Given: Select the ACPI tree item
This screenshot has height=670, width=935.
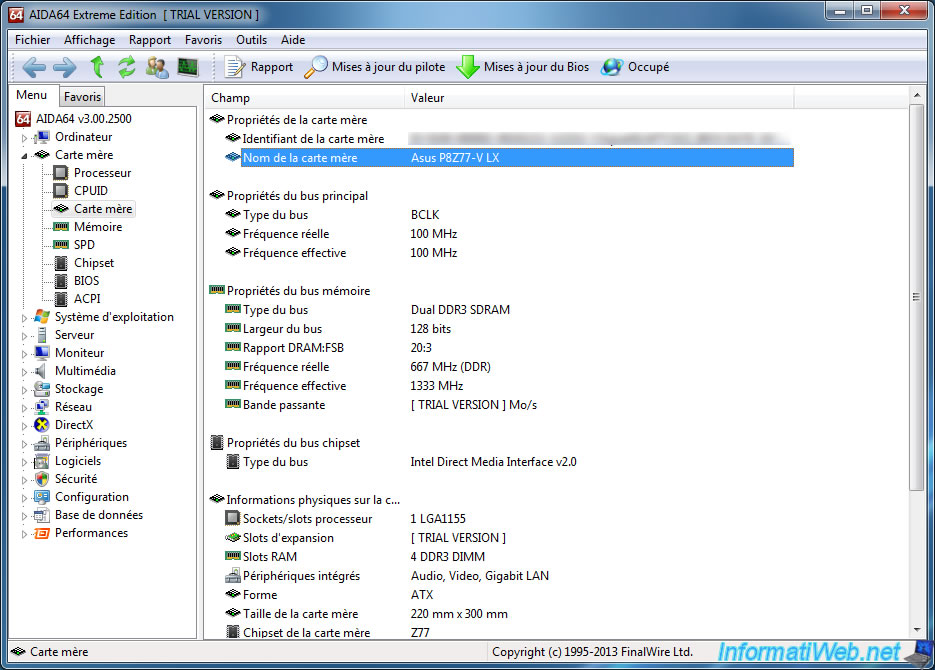Looking at the screenshot, I should pyautogui.click(x=87, y=299).
